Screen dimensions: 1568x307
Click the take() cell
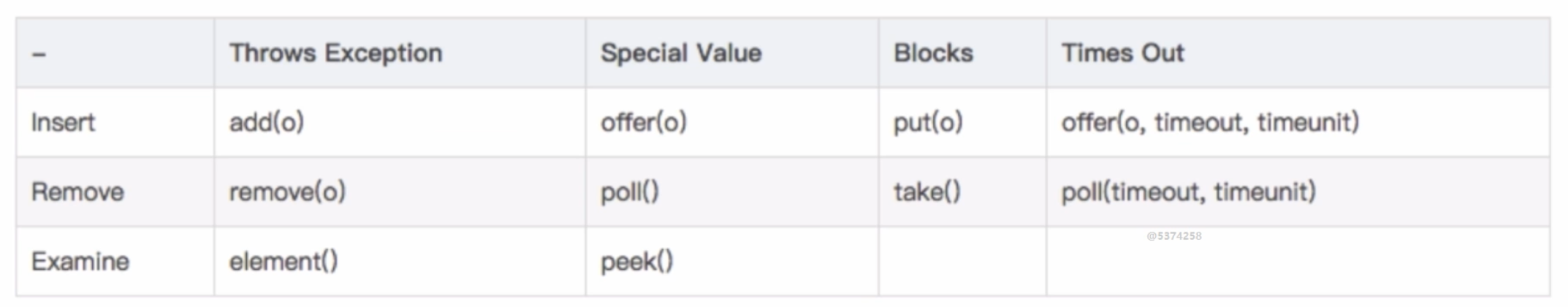coord(926,192)
